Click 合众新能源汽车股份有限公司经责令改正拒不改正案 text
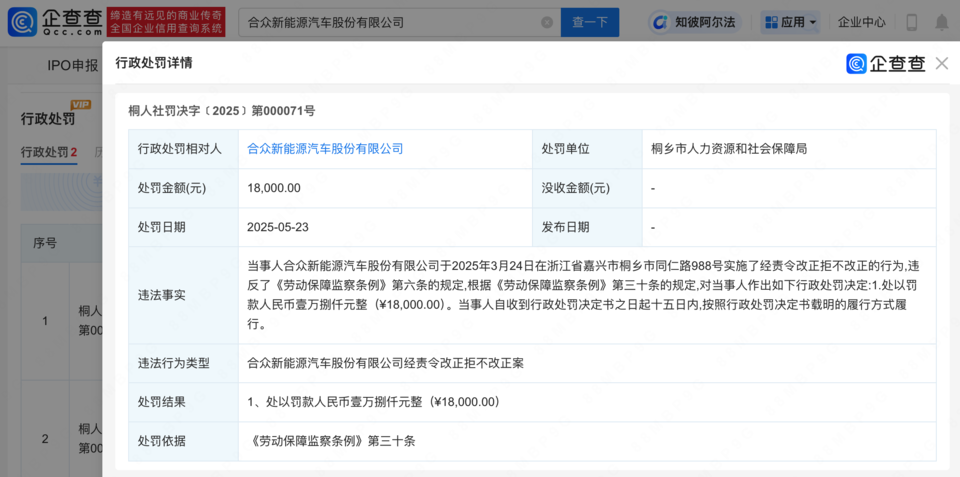This screenshot has width=960, height=477. 385,363
